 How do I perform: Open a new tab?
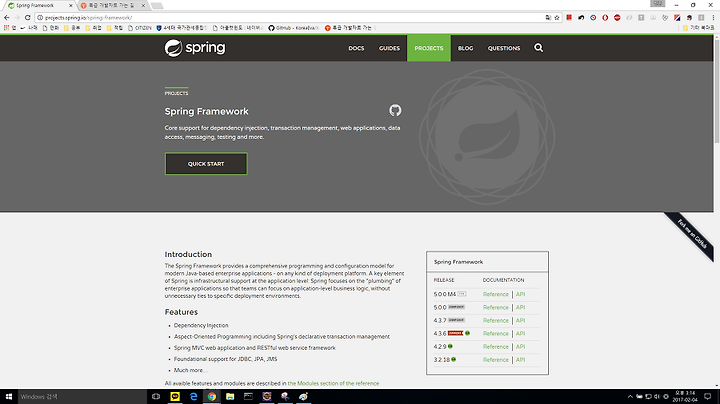157,6
